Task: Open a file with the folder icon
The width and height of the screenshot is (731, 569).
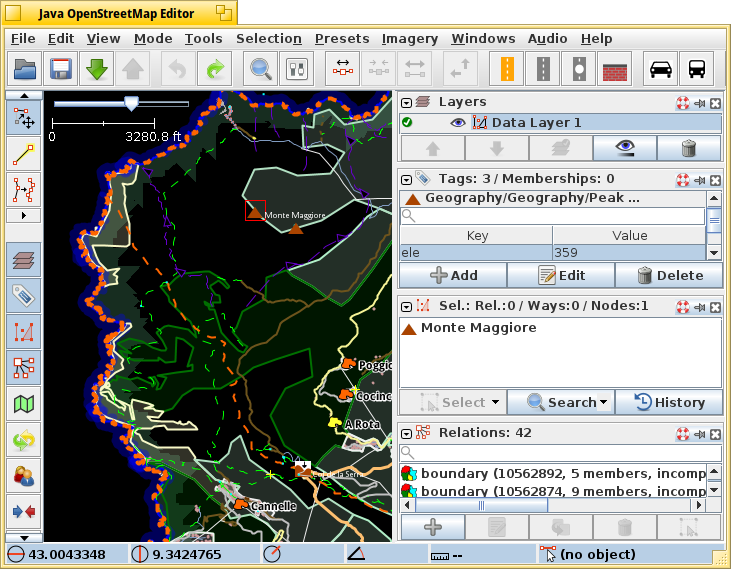Action: pos(25,69)
